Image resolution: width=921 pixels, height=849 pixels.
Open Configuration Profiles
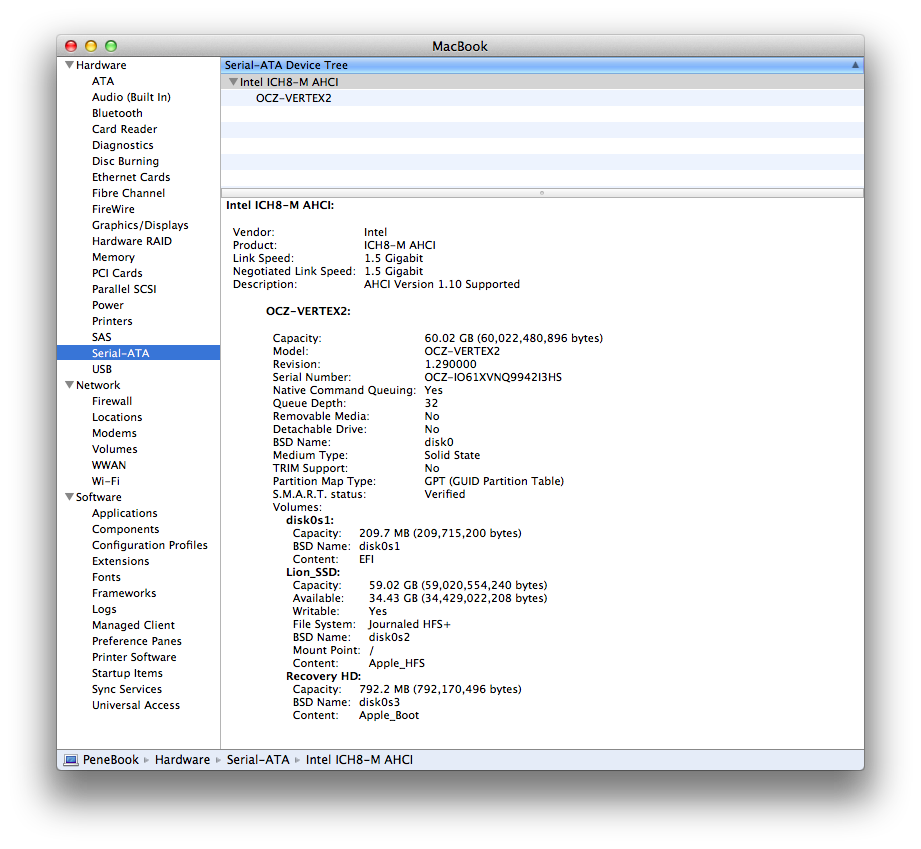click(x=150, y=545)
